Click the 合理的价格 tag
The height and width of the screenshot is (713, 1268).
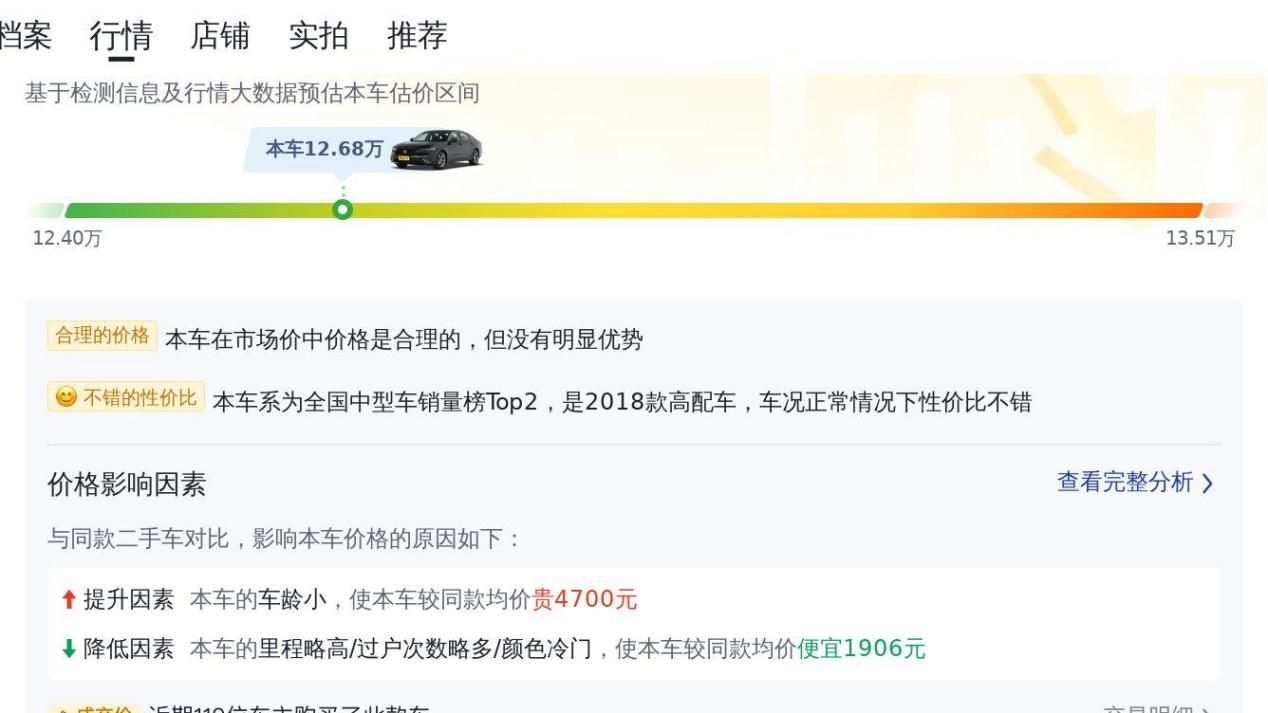pos(102,336)
